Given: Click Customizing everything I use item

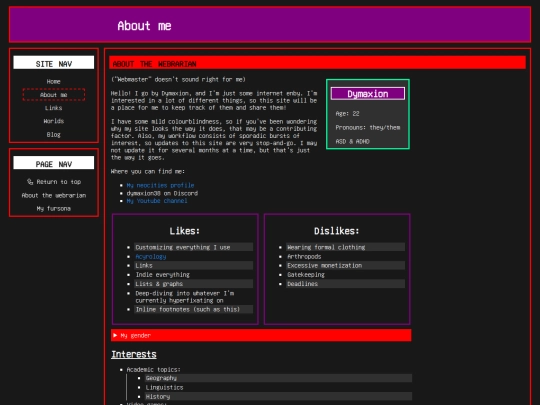Looking at the screenshot, I should (x=194, y=247).
